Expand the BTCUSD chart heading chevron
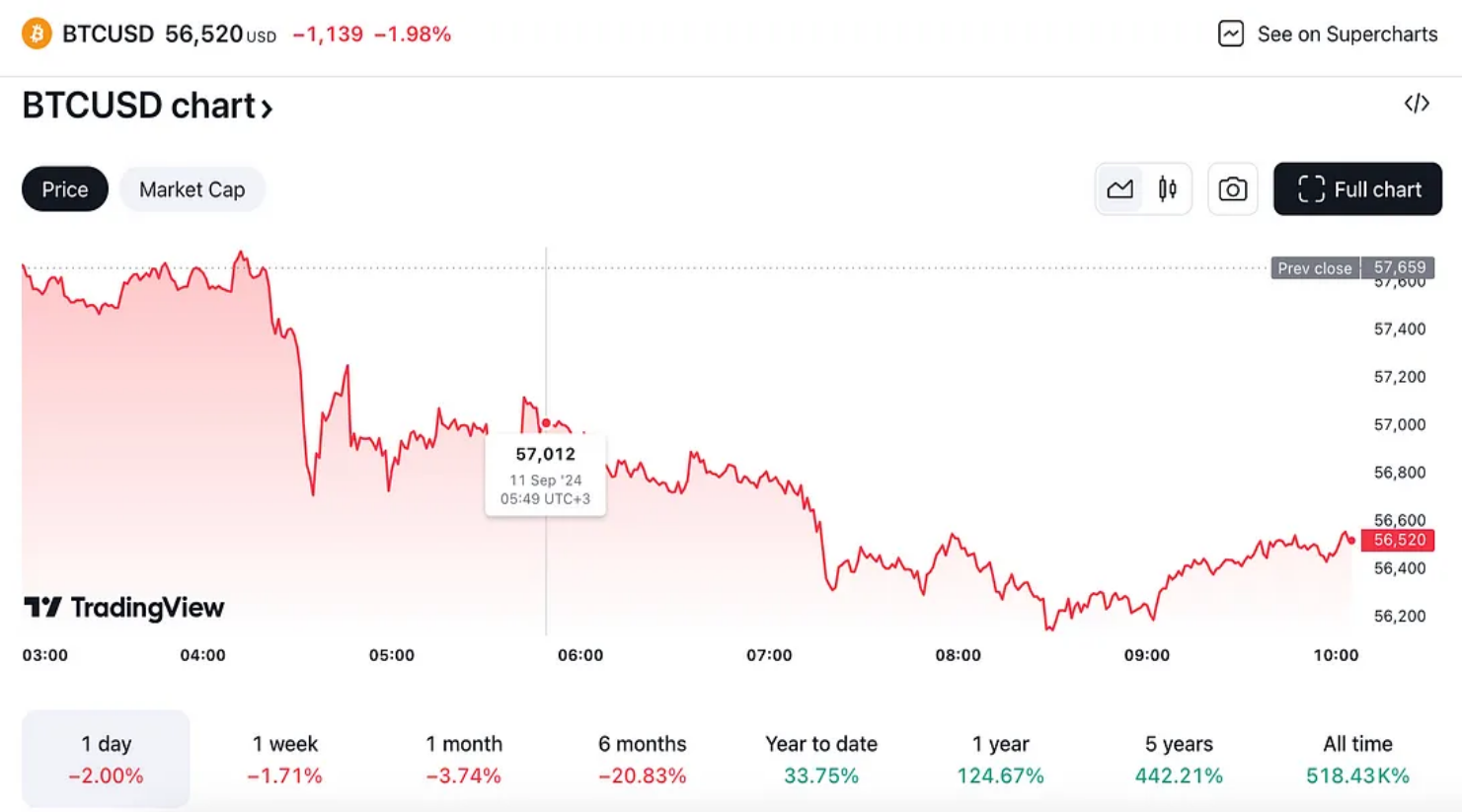Screen dimensions: 1462x812 click(267, 108)
